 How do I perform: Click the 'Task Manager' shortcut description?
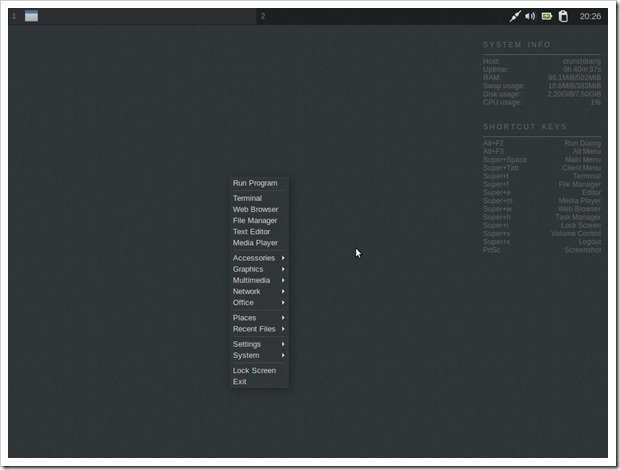pyautogui.click(x=578, y=217)
